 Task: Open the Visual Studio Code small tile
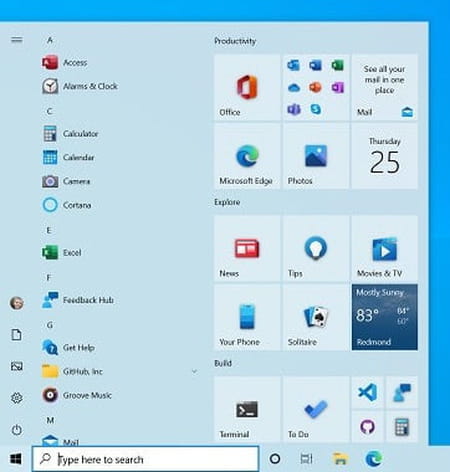[367, 392]
